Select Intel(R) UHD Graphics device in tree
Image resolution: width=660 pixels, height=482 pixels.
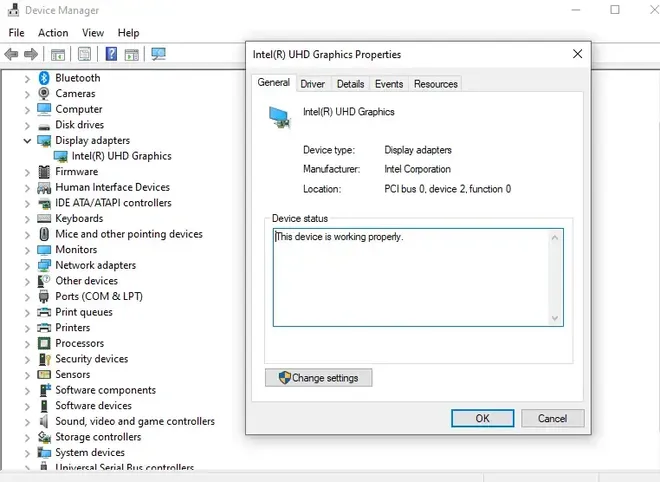tap(121, 156)
